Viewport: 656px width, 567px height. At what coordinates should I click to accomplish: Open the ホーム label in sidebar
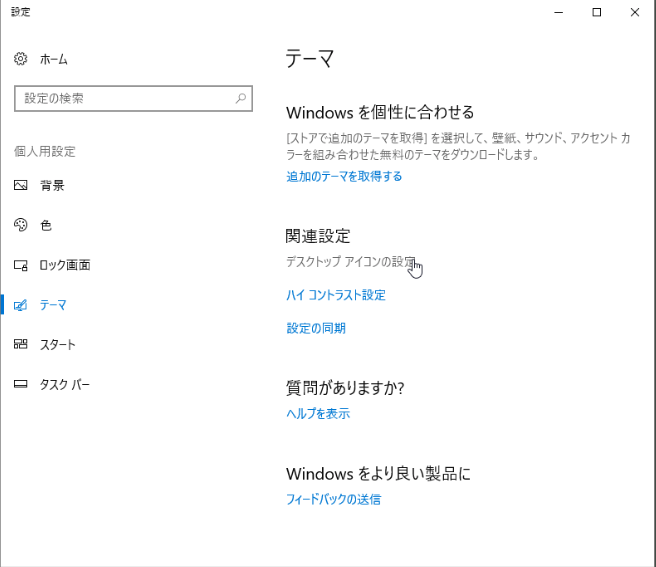54,59
